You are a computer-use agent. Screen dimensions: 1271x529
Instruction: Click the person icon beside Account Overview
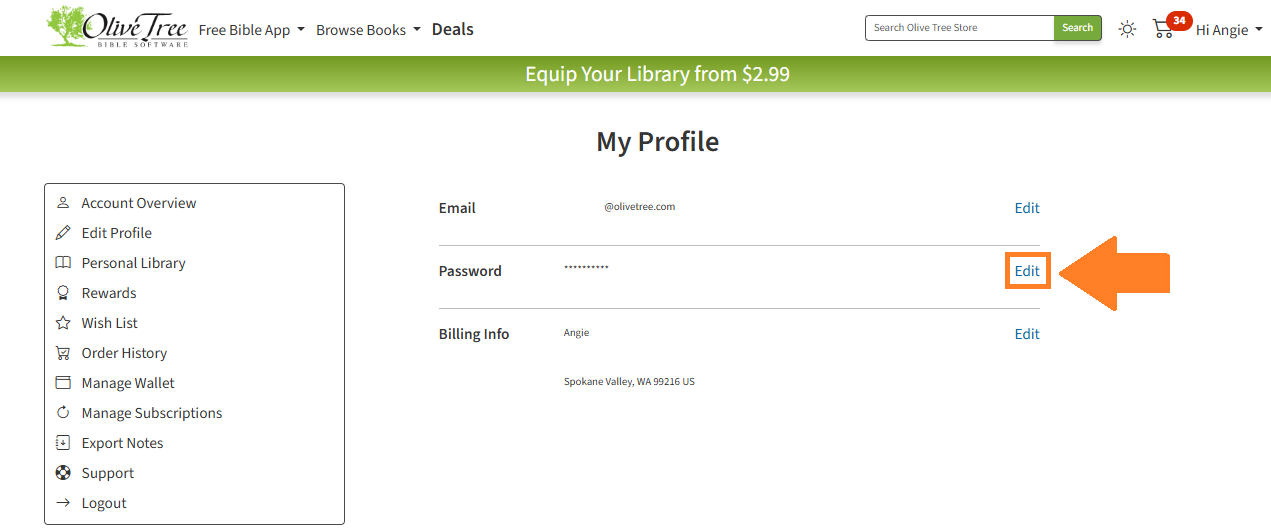63,203
